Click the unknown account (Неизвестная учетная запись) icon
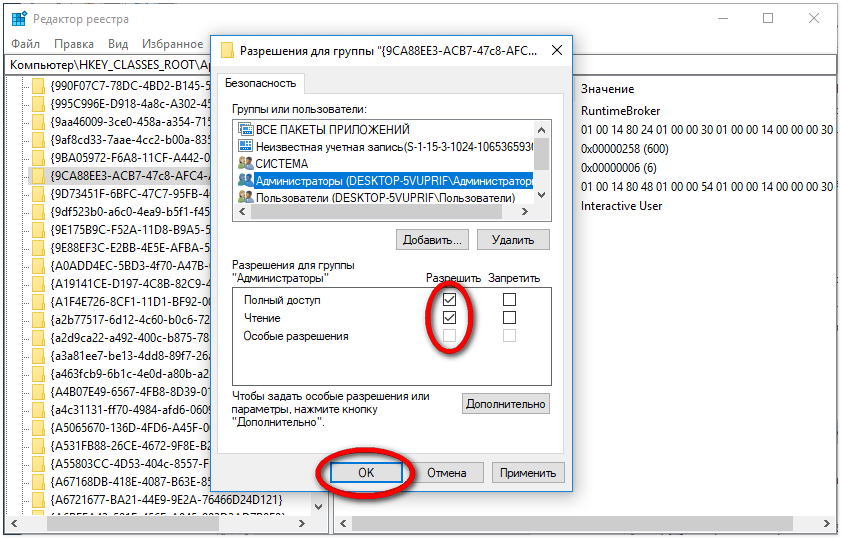 pos(245,147)
